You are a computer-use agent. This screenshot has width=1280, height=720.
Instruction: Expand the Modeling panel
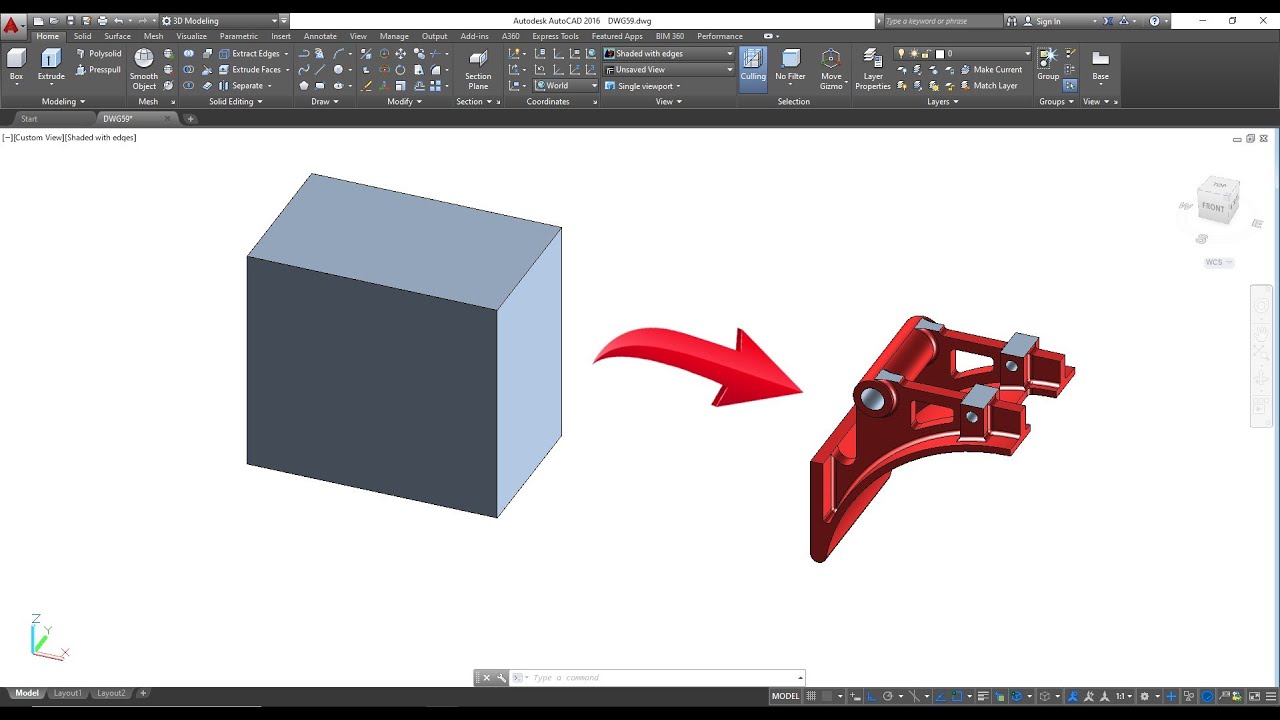coord(64,102)
